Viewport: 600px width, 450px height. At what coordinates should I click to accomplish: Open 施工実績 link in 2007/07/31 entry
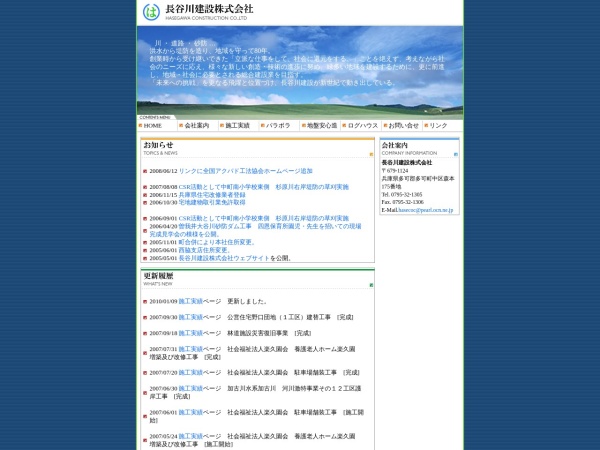click(x=191, y=349)
